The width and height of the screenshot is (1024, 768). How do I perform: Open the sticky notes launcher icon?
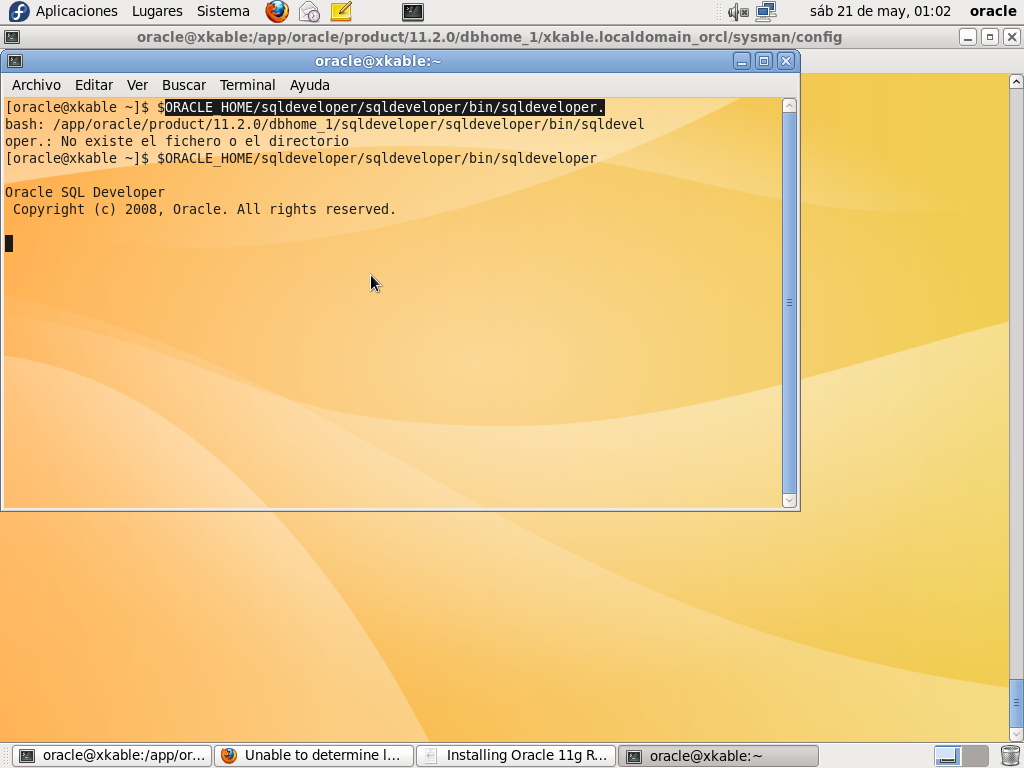(341, 11)
